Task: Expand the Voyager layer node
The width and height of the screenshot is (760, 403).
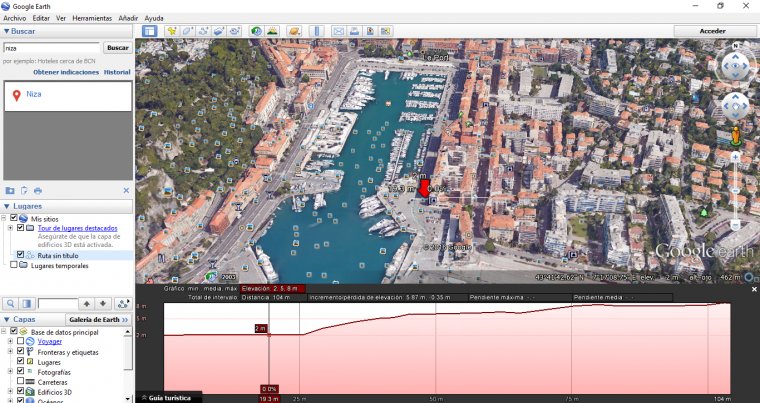Action: (10, 341)
